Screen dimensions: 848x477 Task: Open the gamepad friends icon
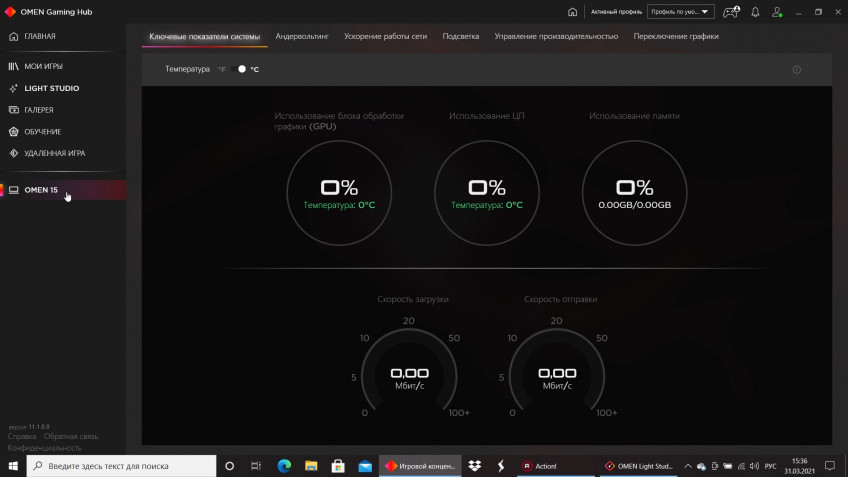731,12
